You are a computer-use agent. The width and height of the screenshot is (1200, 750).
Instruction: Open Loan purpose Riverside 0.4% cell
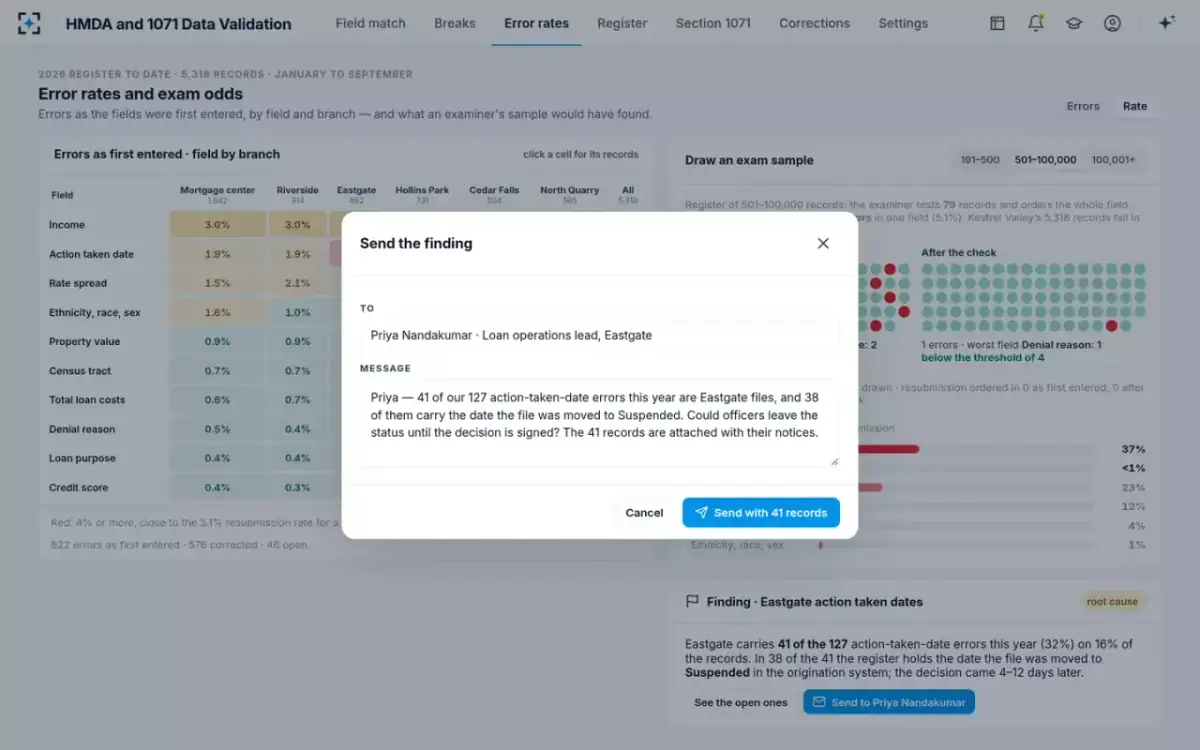[297, 458]
